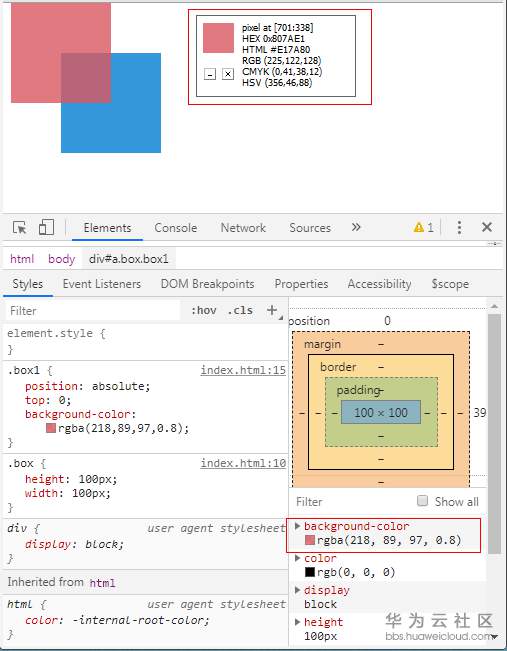This screenshot has width=507, height=651.
Task: Open the .box1 rgba color swatch
Action: coord(51,428)
